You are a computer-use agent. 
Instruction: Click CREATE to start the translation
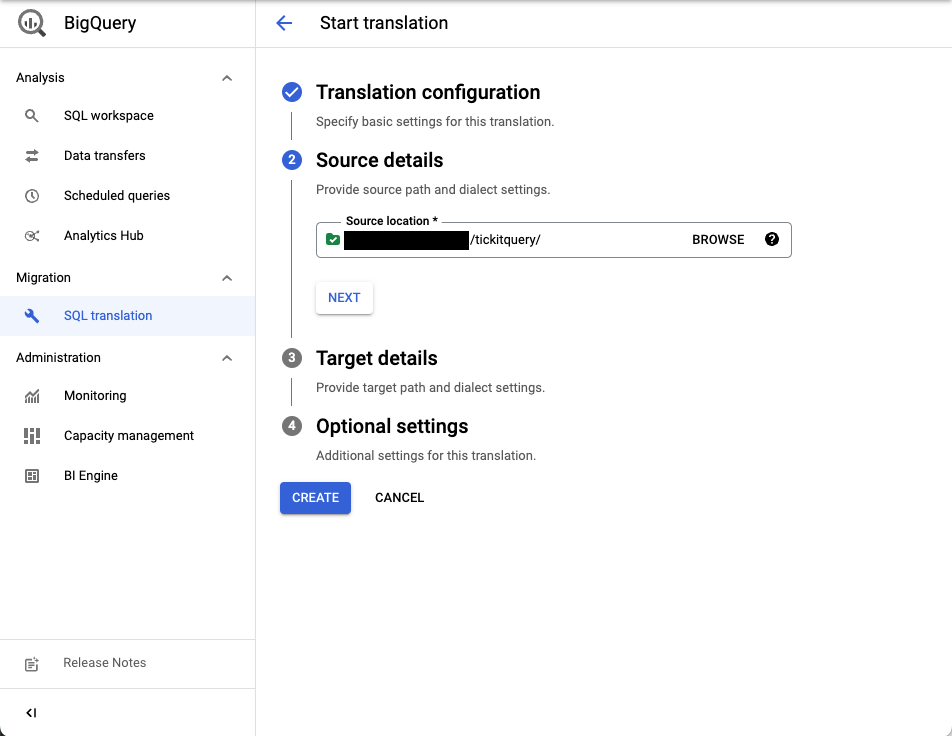(x=315, y=497)
